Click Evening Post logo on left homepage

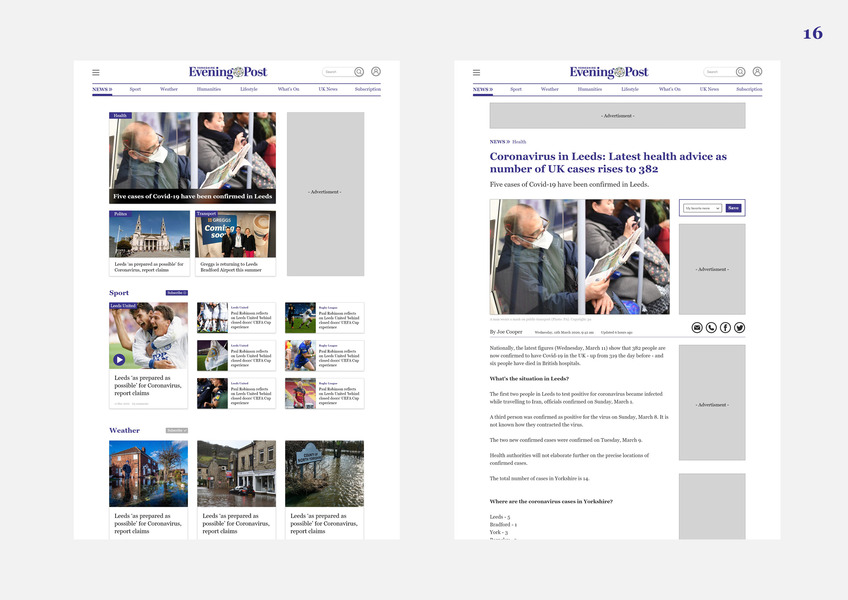click(228, 72)
